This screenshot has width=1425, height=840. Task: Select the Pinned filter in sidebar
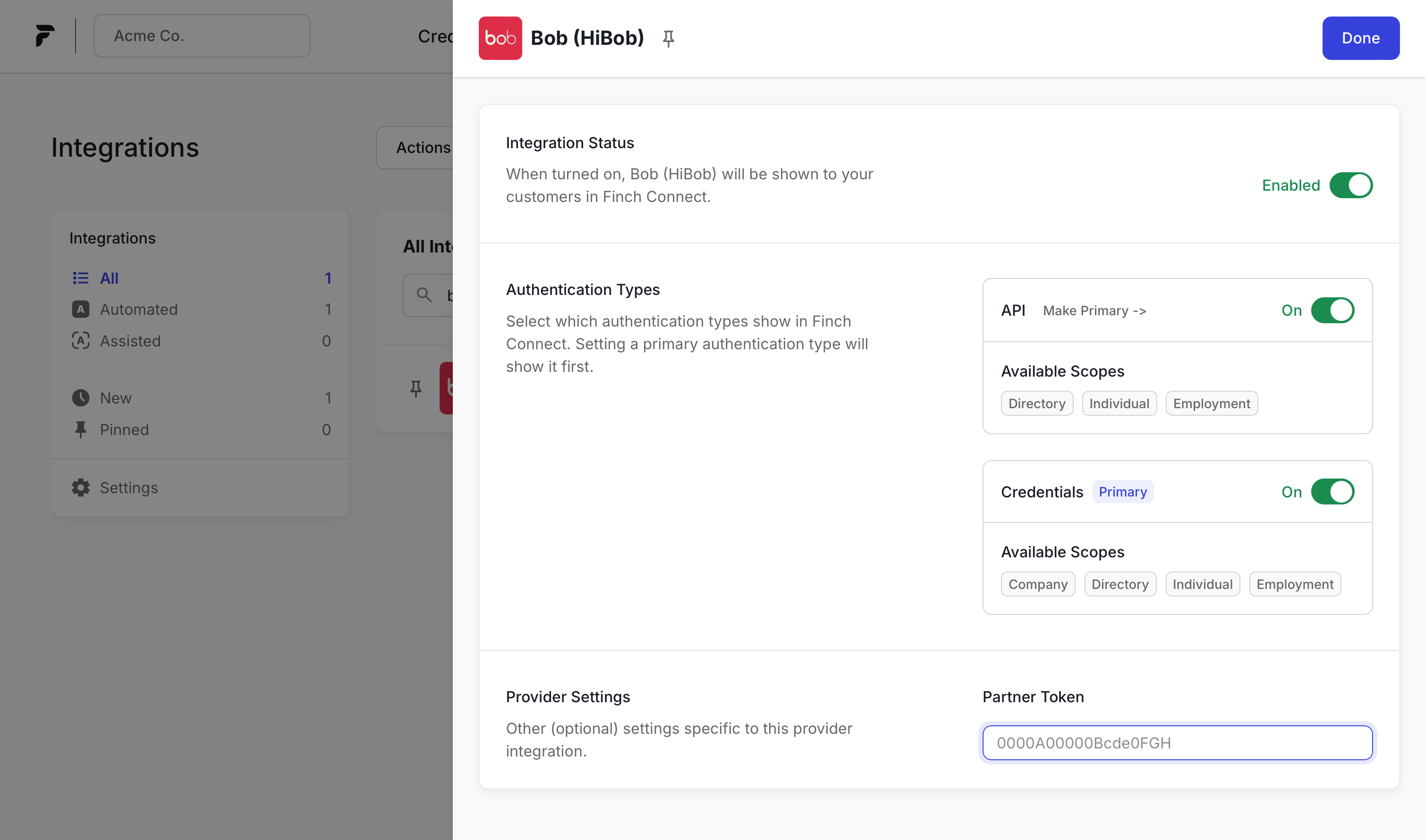click(x=124, y=429)
